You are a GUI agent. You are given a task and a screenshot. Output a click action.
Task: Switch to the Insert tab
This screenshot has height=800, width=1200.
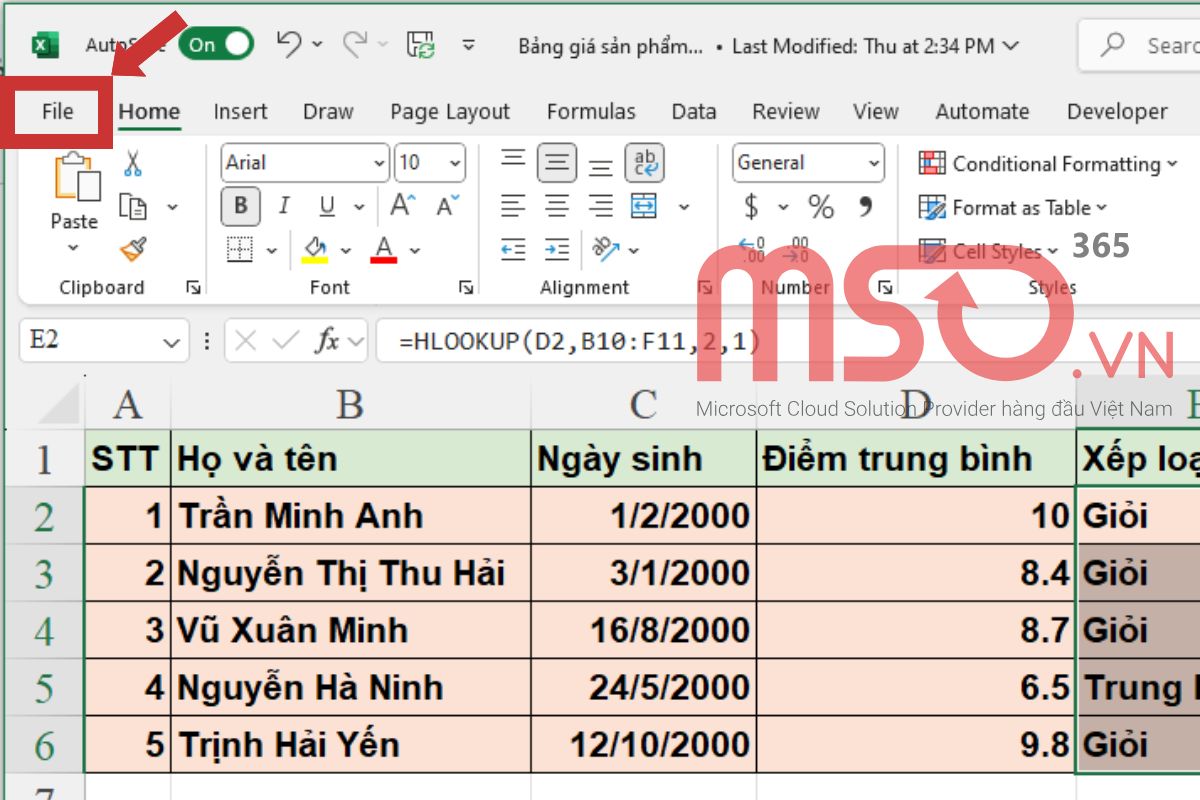[x=240, y=112]
